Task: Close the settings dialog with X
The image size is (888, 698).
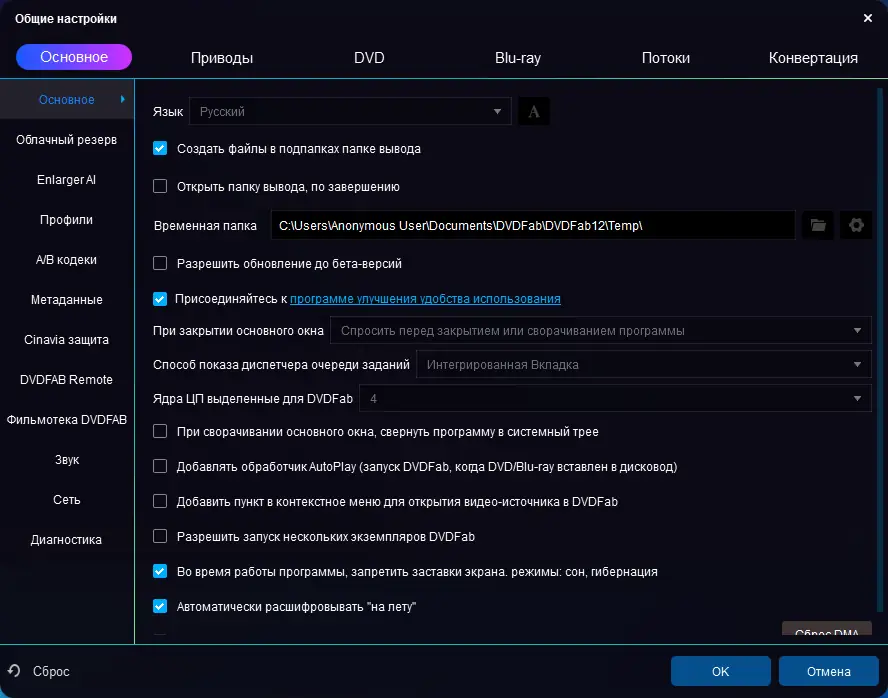Action: pyautogui.click(x=867, y=18)
